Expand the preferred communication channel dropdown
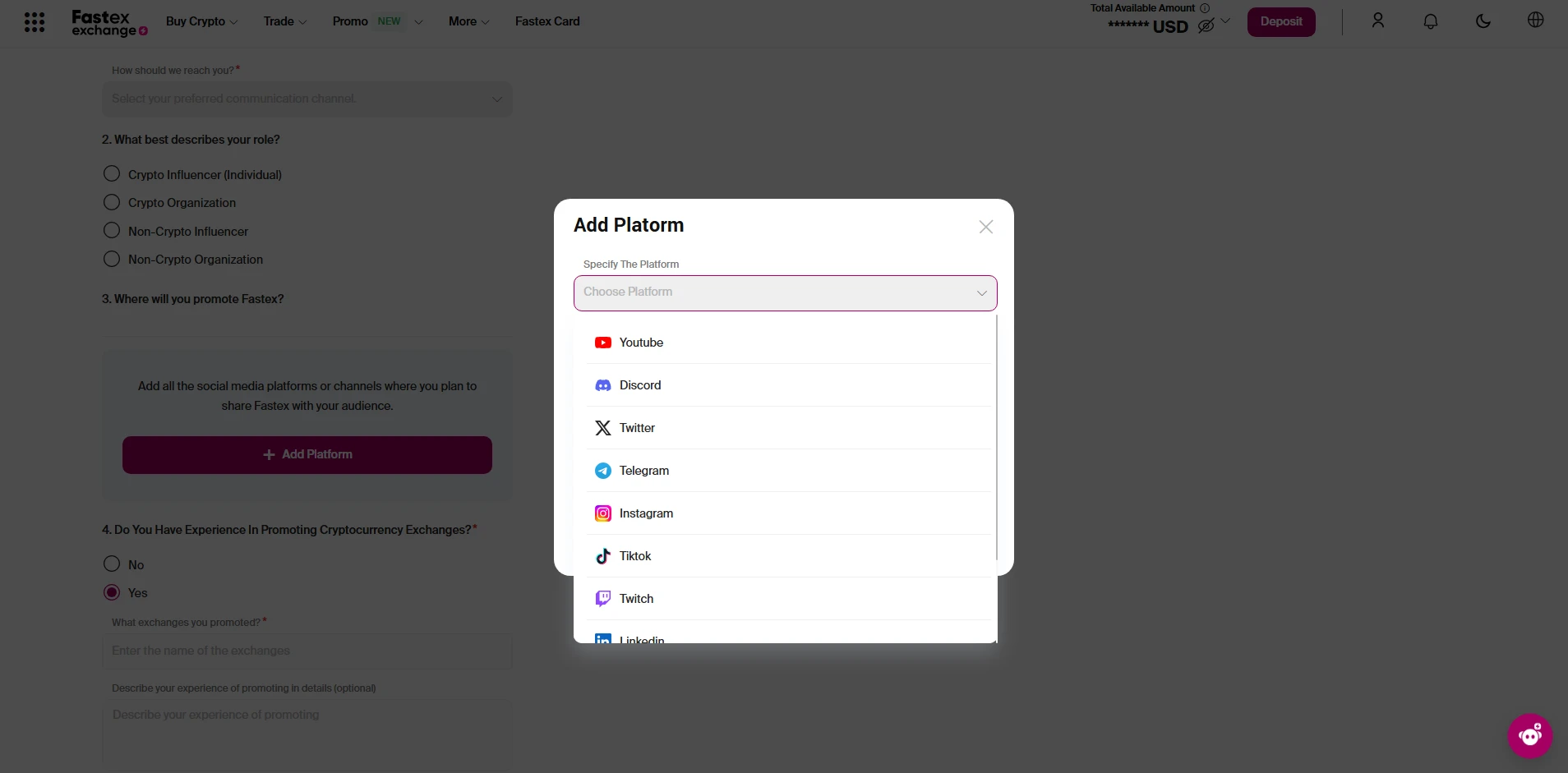This screenshot has height=773, width=1568. click(x=307, y=99)
